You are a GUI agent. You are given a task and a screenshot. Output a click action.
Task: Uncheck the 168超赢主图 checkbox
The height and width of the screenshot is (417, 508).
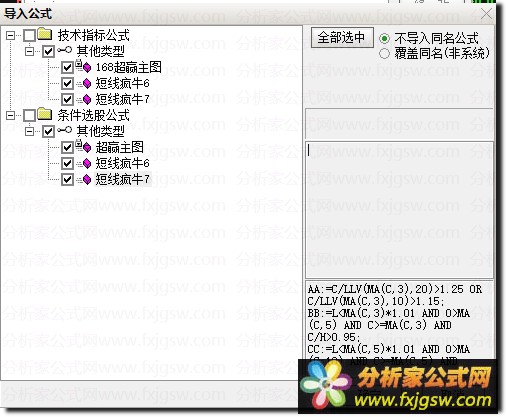(x=67, y=67)
